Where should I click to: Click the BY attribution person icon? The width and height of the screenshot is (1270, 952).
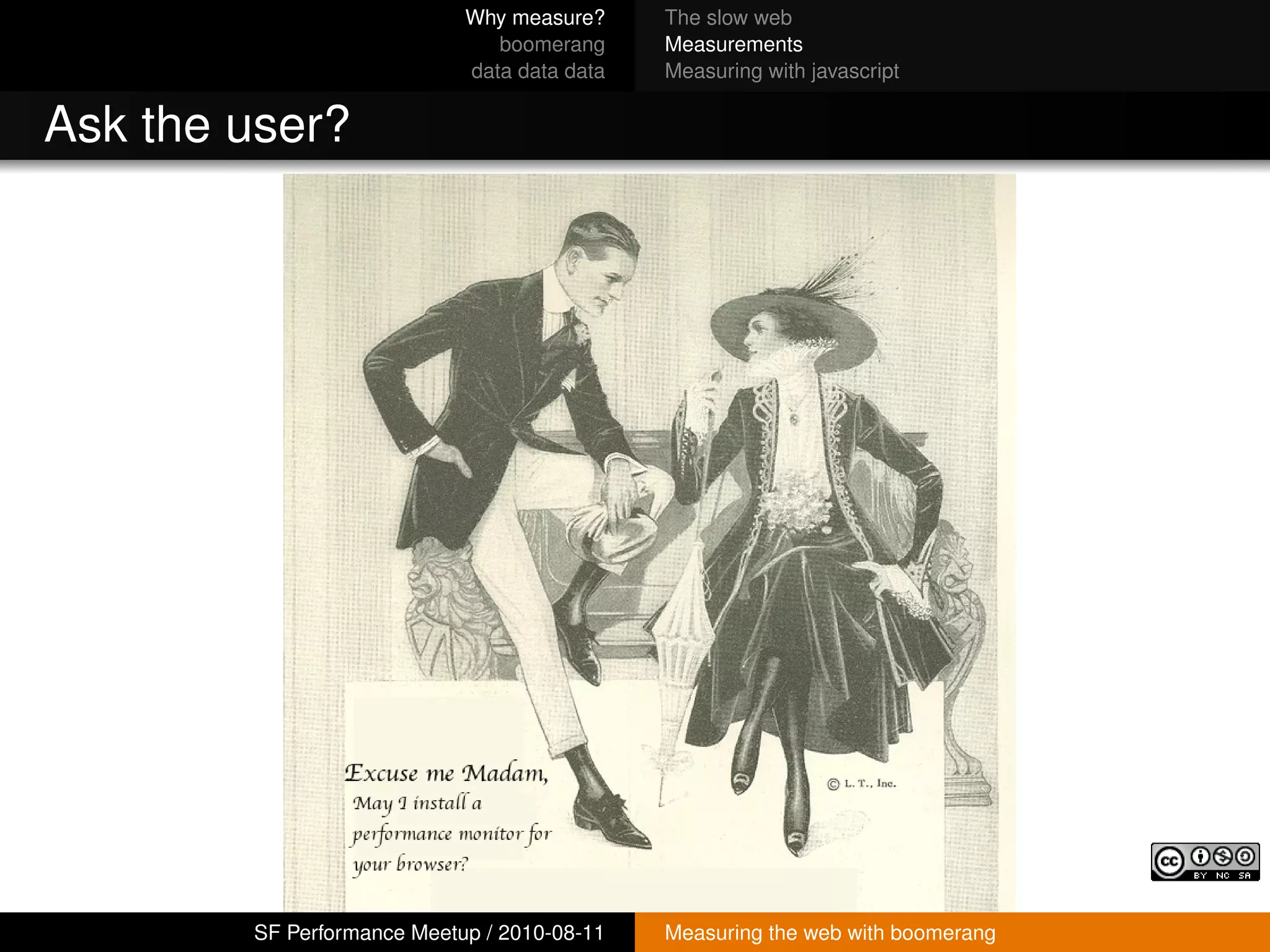click(x=1201, y=857)
